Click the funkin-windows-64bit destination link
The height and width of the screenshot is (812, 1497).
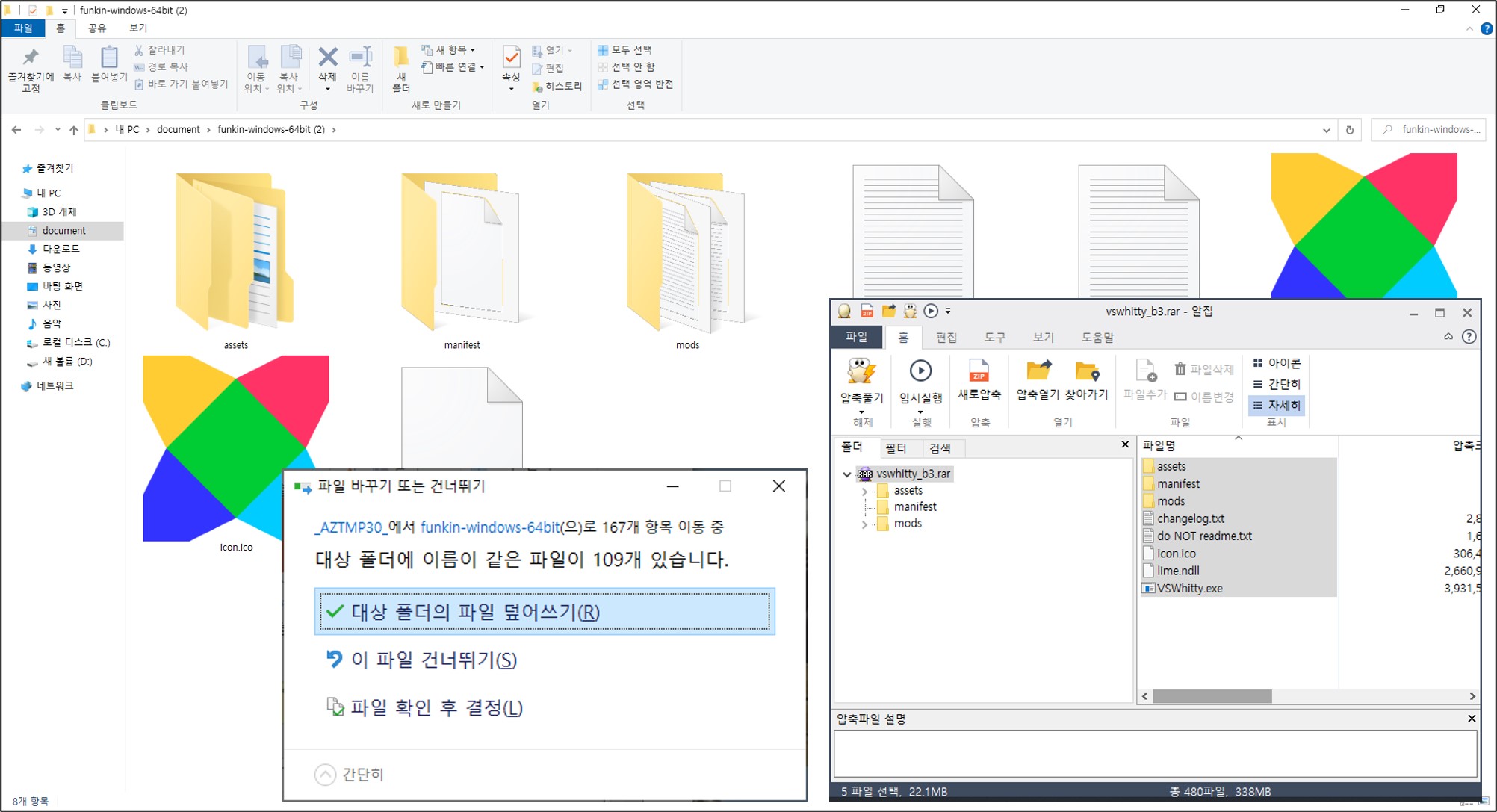click(489, 527)
